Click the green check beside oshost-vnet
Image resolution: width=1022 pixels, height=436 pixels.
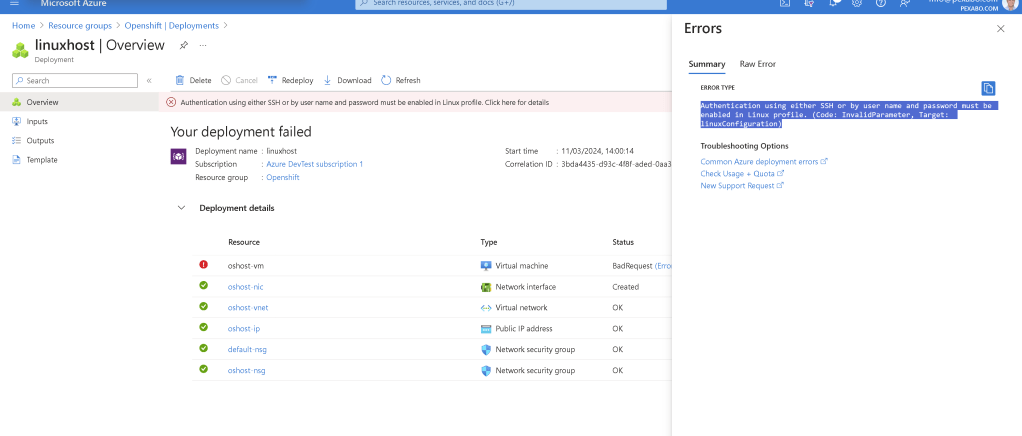pos(203,306)
